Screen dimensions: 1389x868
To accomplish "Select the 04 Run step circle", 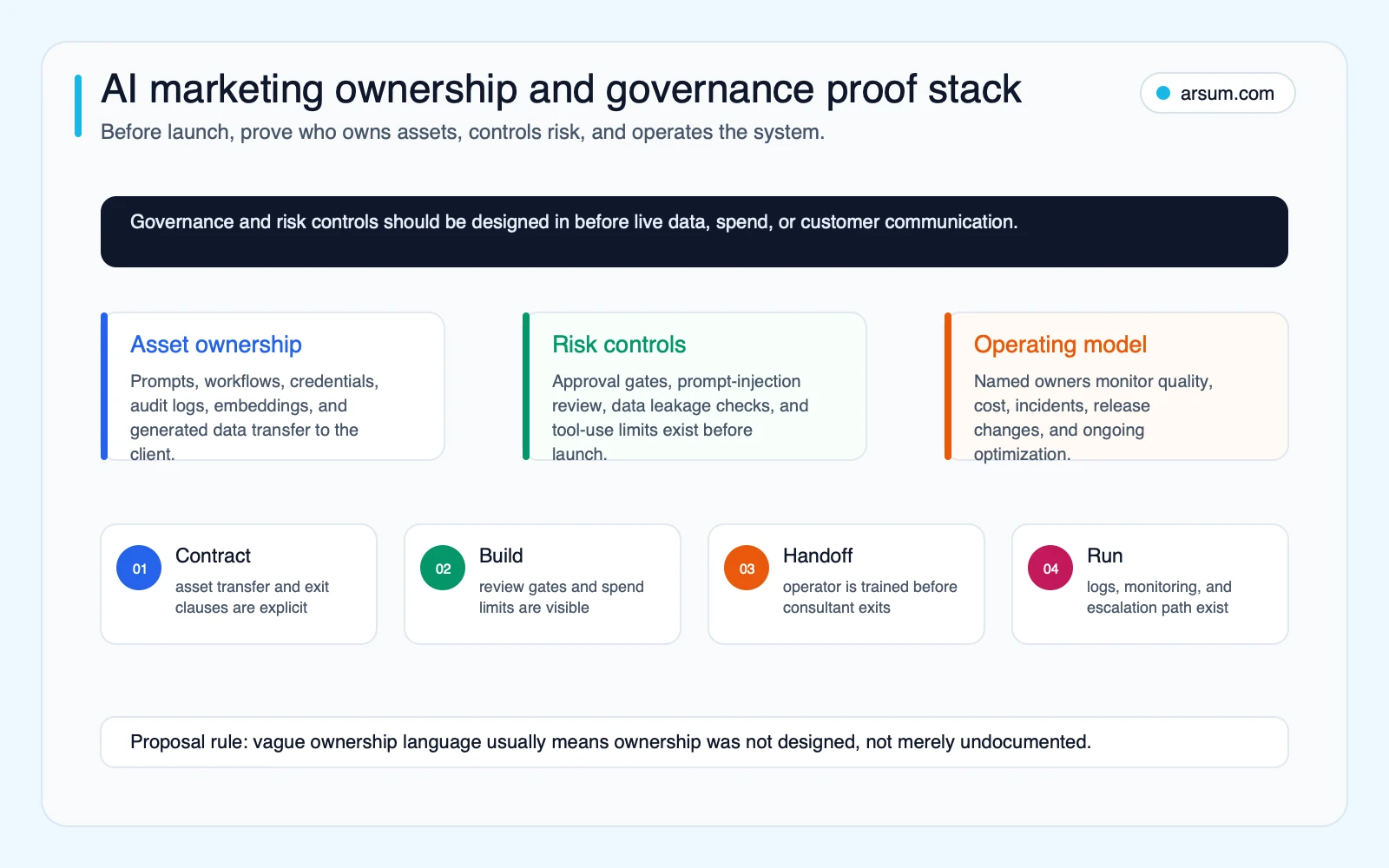I will pos(1050,569).
